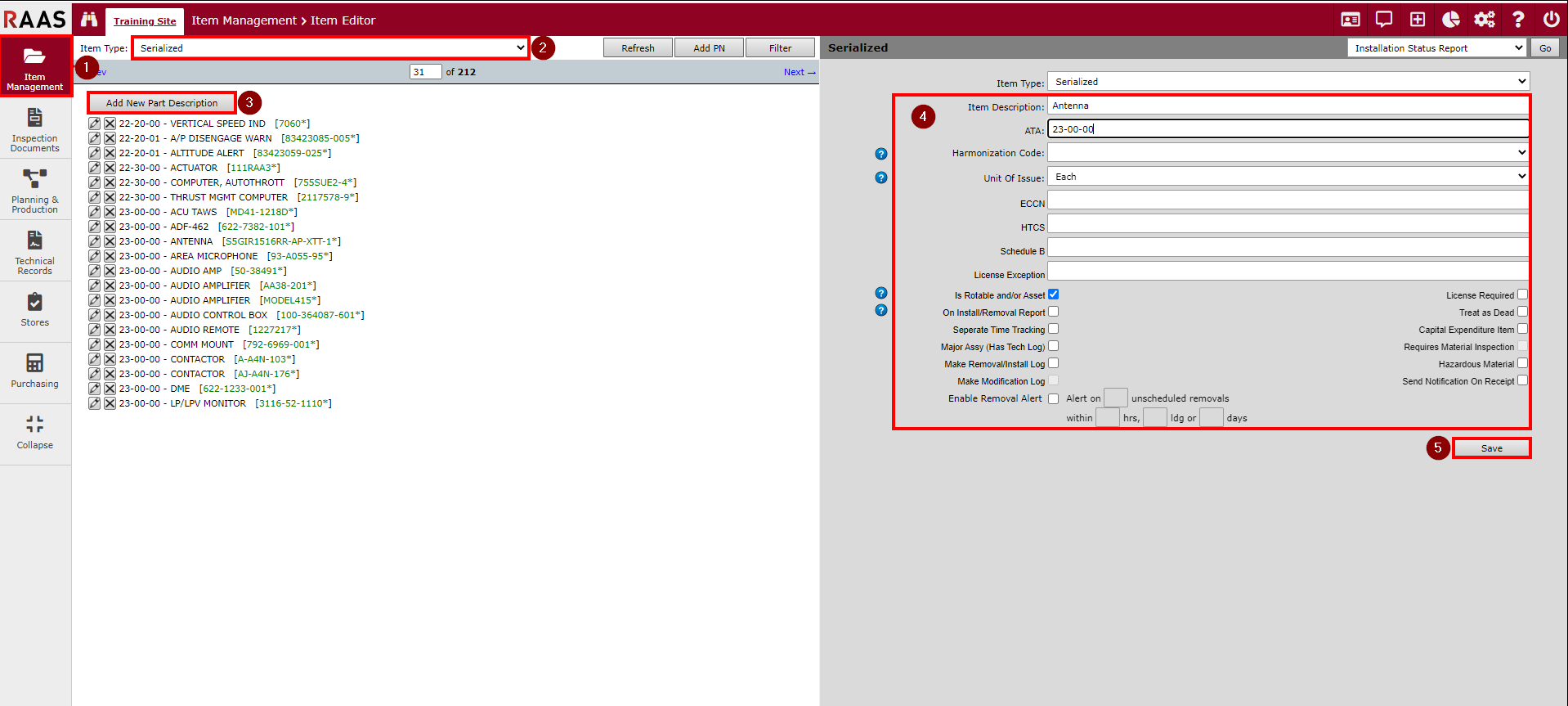The height and width of the screenshot is (706, 1568).
Task: Open the help question mark icon
Action: point(1518,20)
